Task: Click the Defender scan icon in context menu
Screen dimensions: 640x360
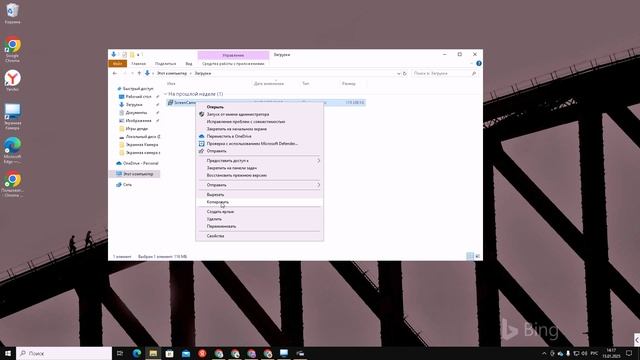Action: pyautogui.click(x=201, y=144)
